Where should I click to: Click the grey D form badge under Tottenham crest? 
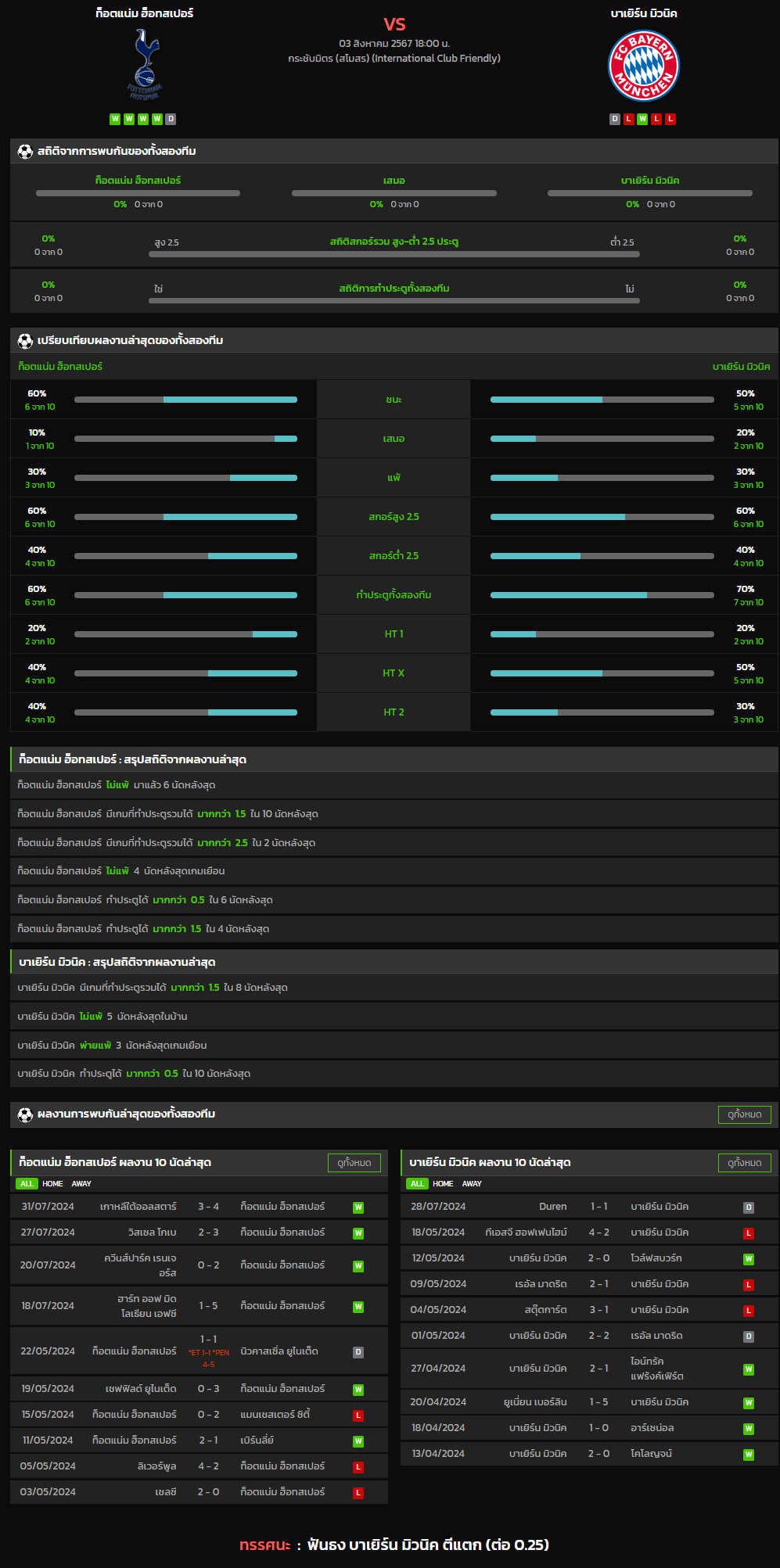pyautogui.click(x=171, y=119)
